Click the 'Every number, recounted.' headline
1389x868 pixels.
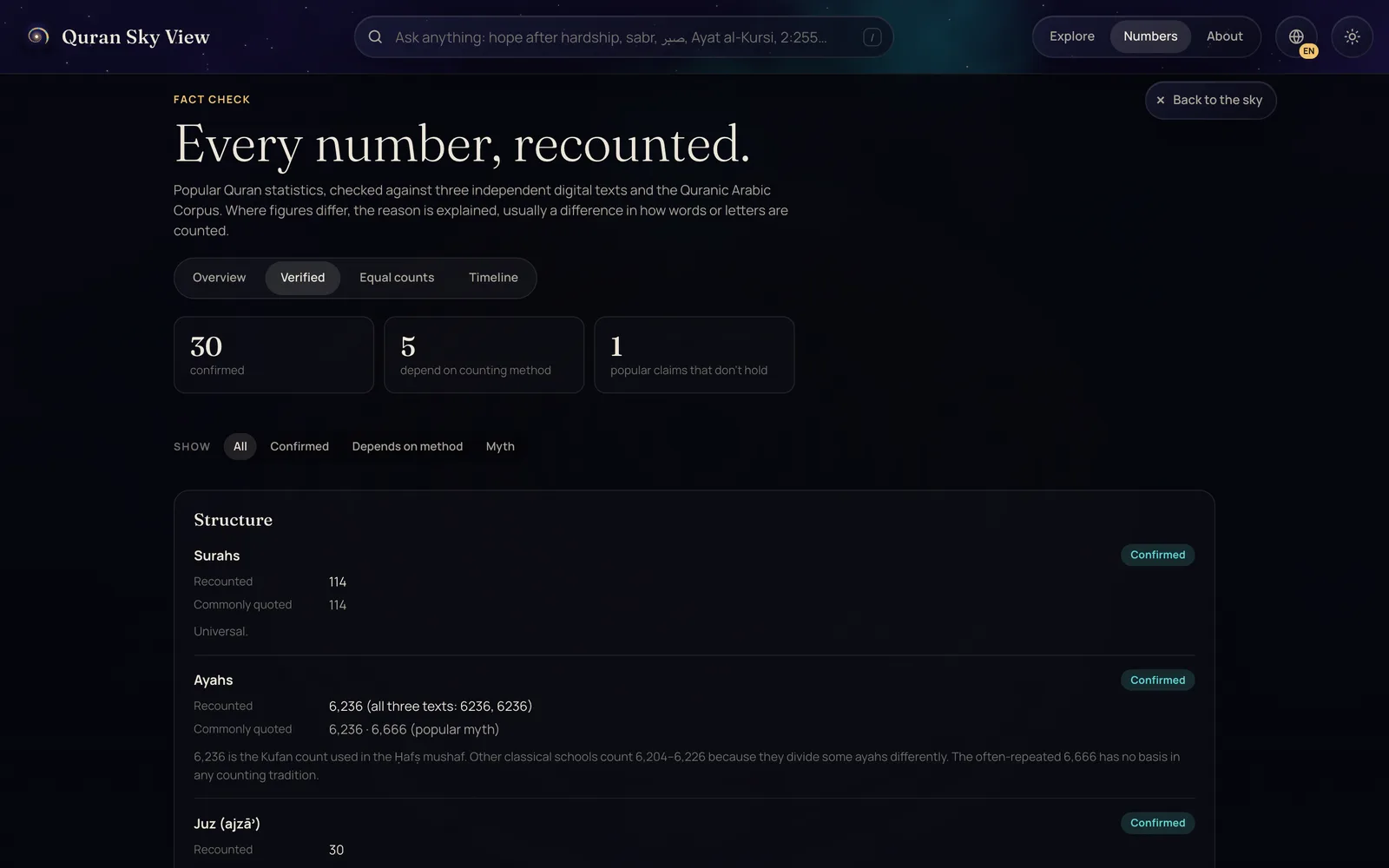[x=462, y=145]
